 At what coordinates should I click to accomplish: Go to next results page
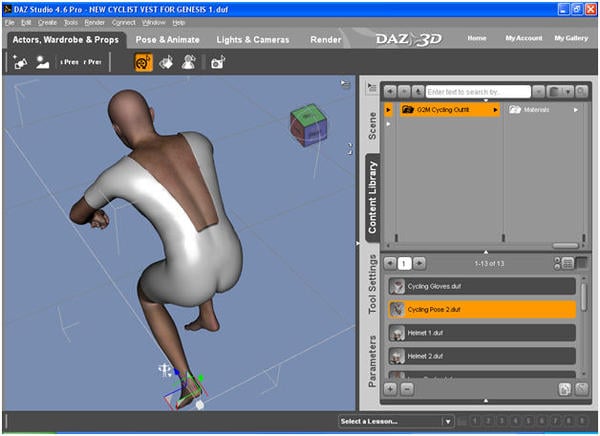pyautogui.click(x=419, y=263)
